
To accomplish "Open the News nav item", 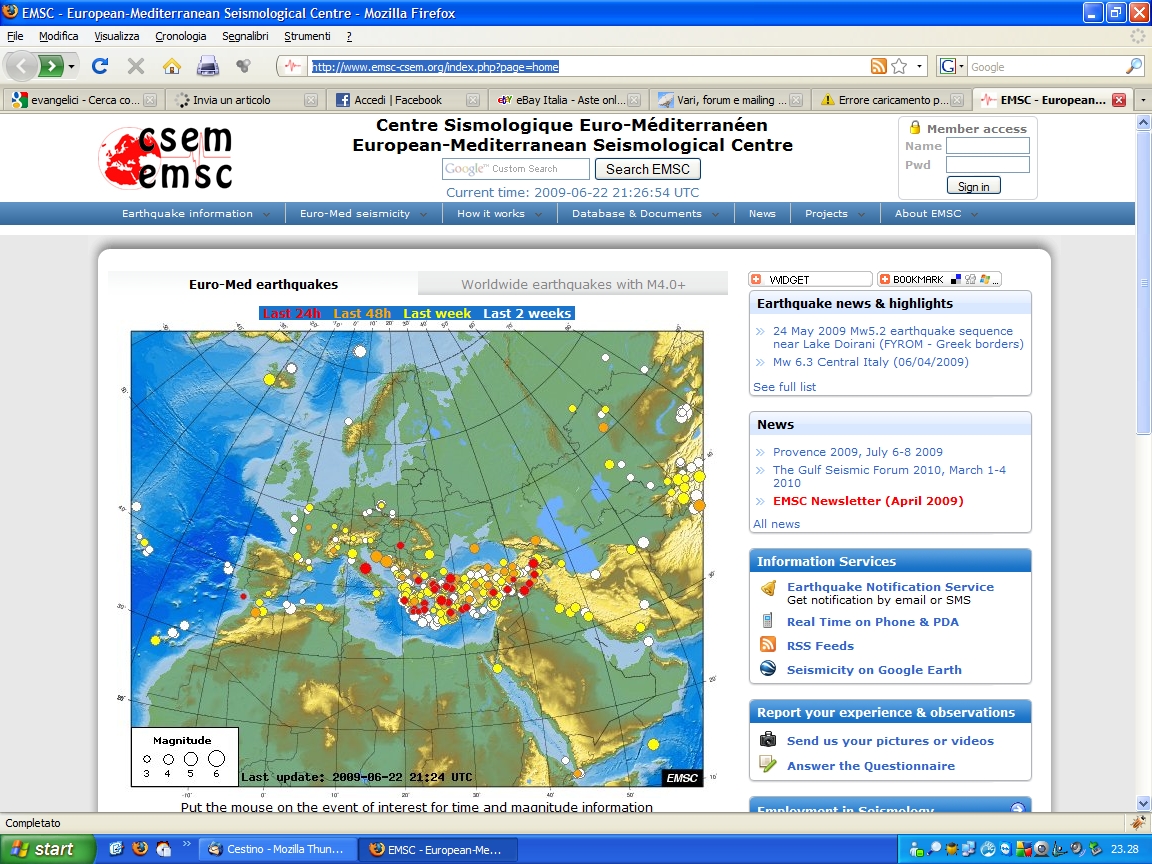I will pos(762,214).
